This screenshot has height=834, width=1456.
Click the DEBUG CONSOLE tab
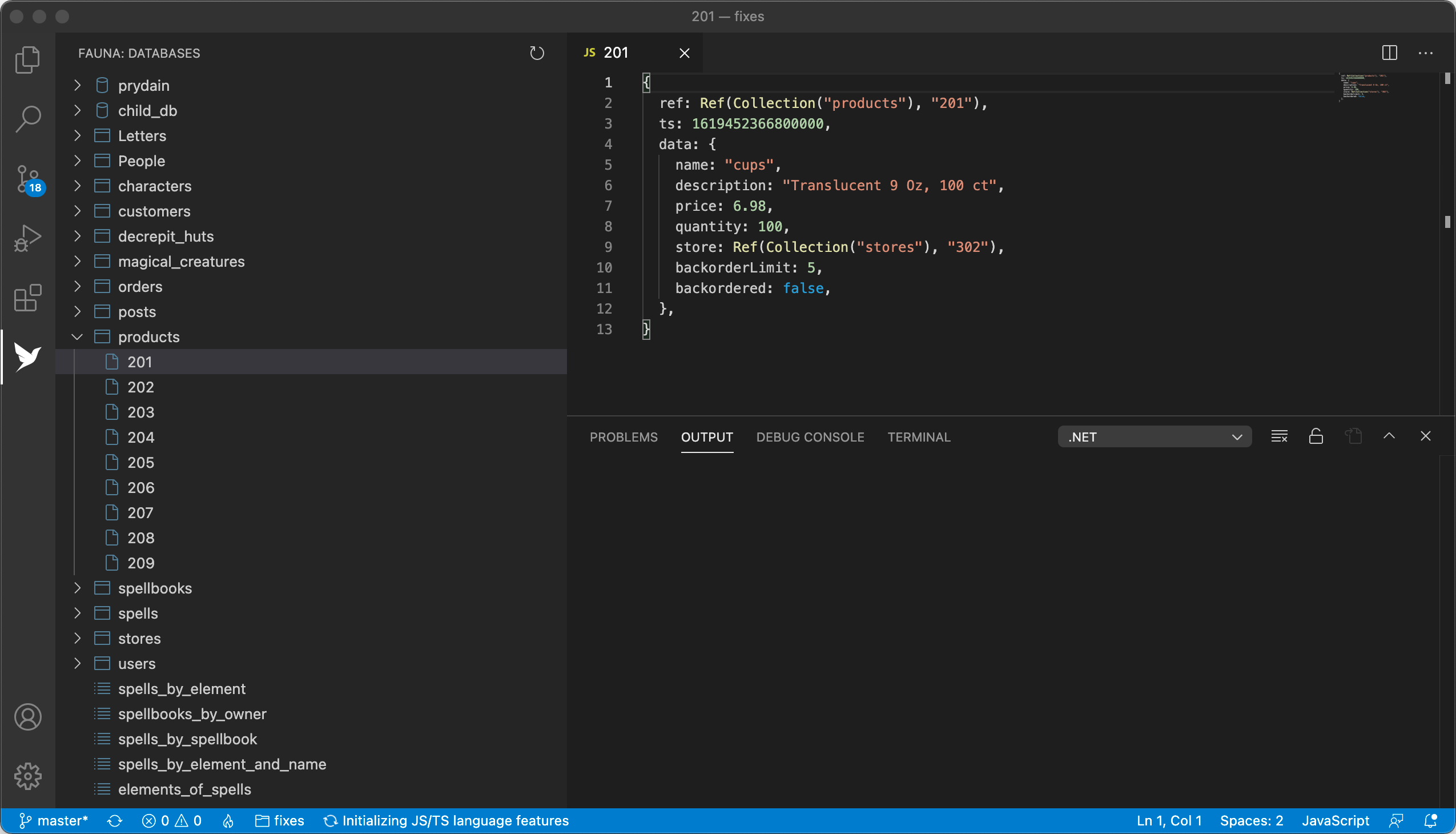810,437
